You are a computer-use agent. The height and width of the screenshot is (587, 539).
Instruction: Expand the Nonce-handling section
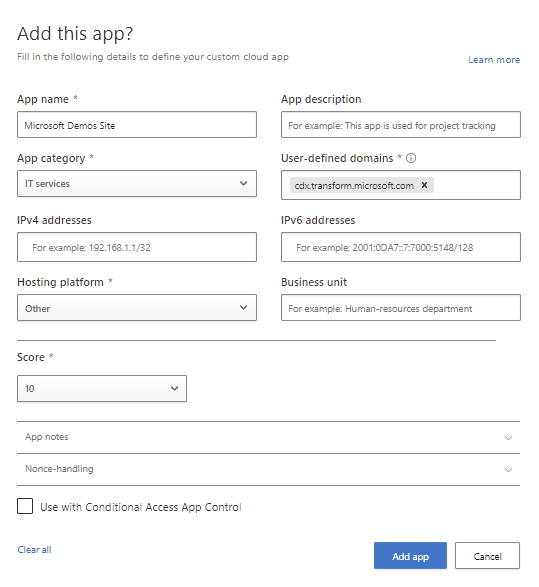point(268,469)
